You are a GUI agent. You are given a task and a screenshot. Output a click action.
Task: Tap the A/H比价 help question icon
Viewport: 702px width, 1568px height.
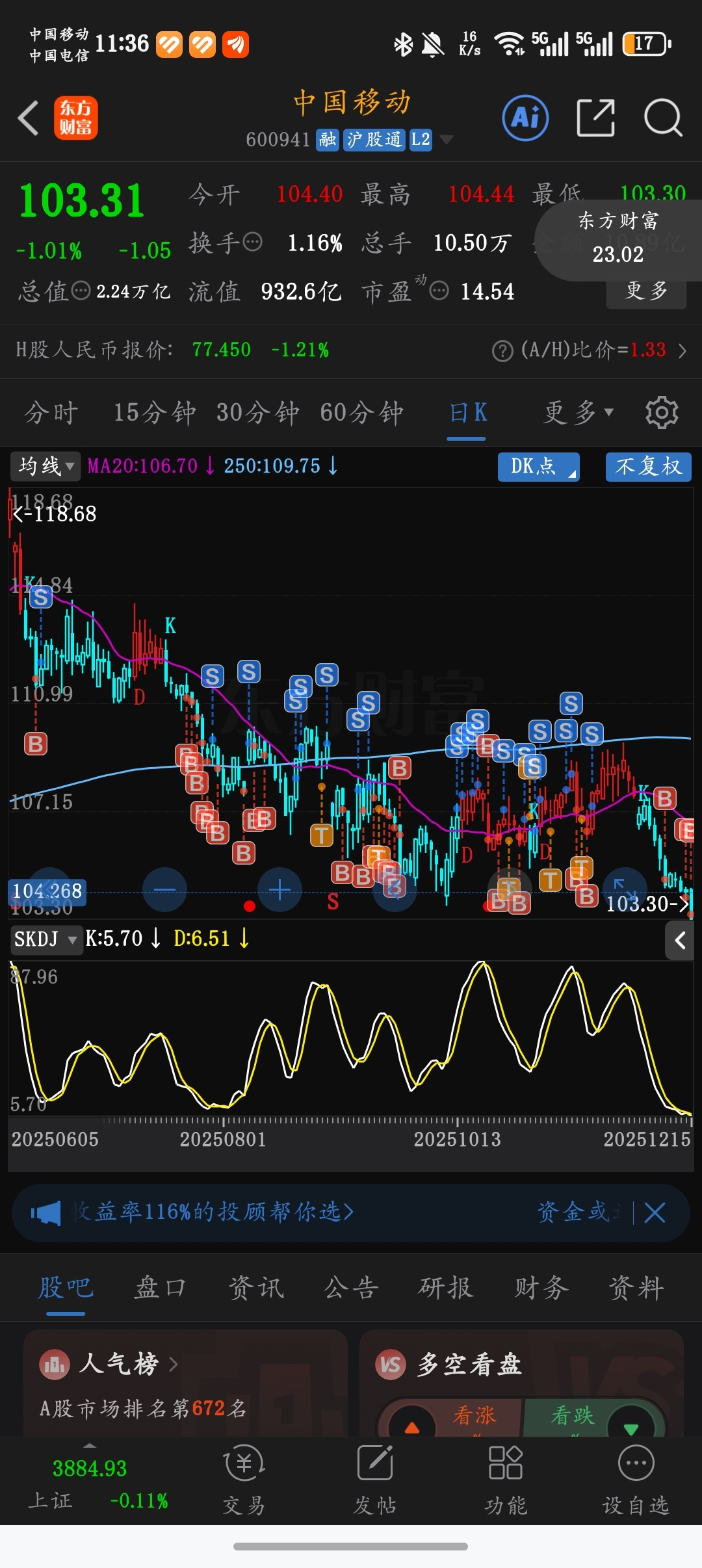[x=502, y=351]
